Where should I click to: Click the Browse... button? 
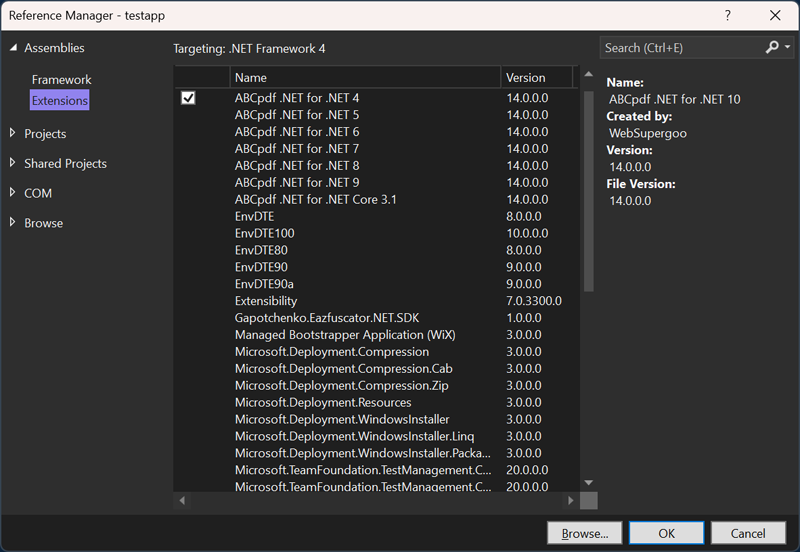coord(585,533)
